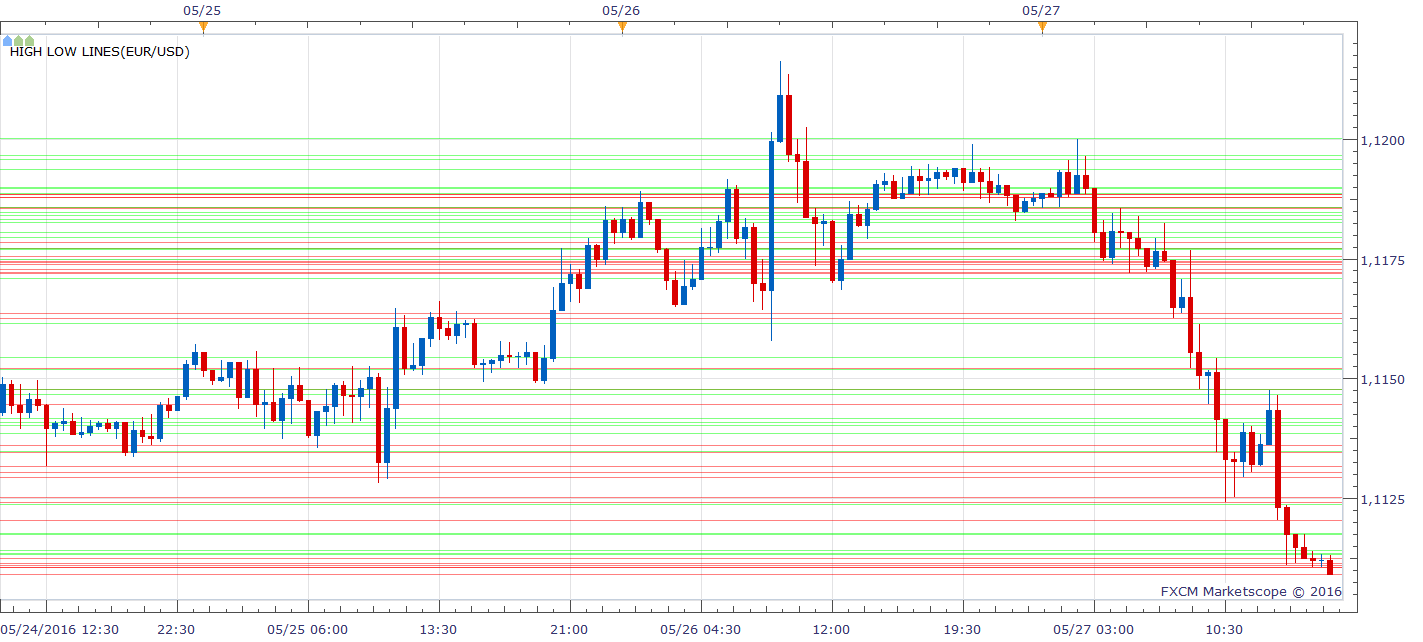Click the 05/24/2016 12:30 time label
Image resolution: width=1423 pixels, height=642 pixels.
coord(60,629)
